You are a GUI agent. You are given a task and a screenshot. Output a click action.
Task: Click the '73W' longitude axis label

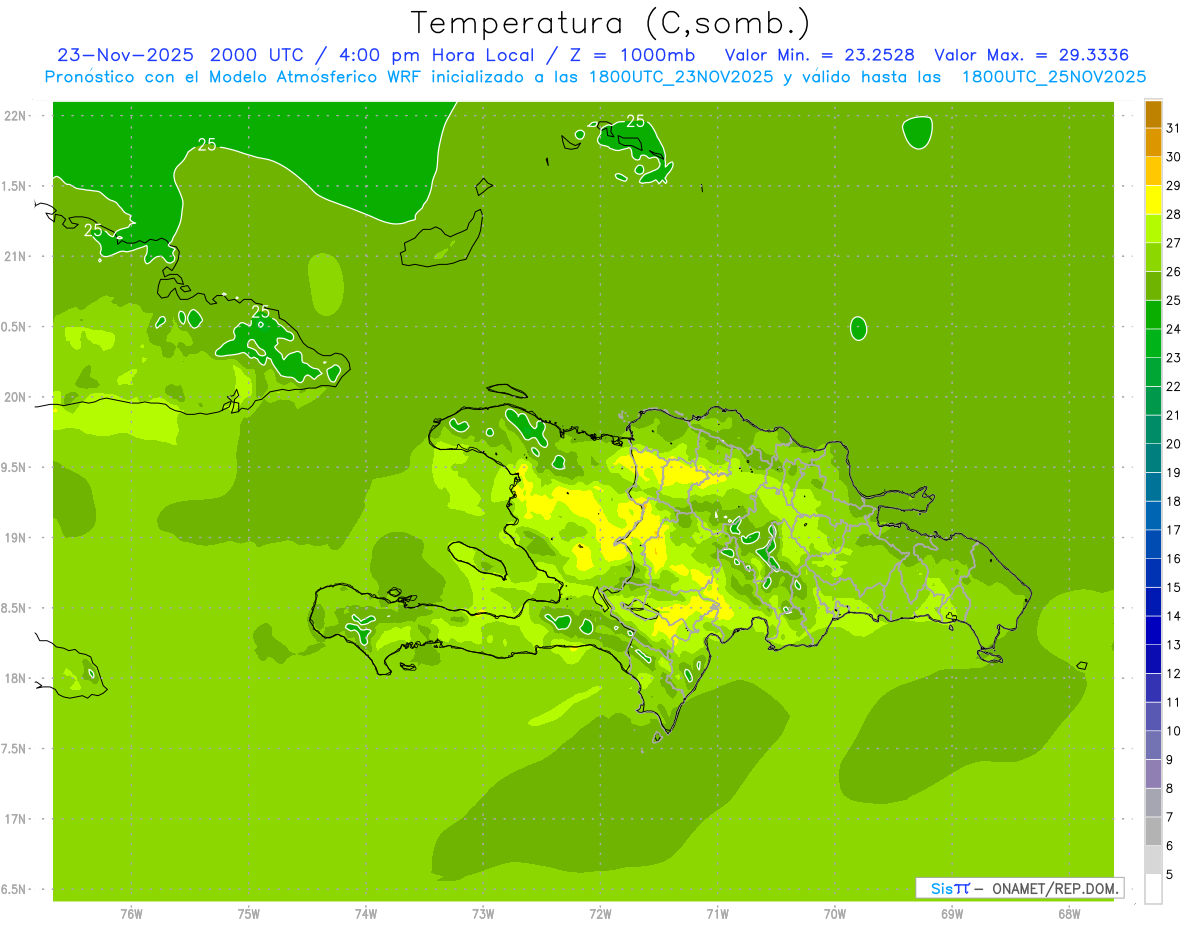pos(483,914)
